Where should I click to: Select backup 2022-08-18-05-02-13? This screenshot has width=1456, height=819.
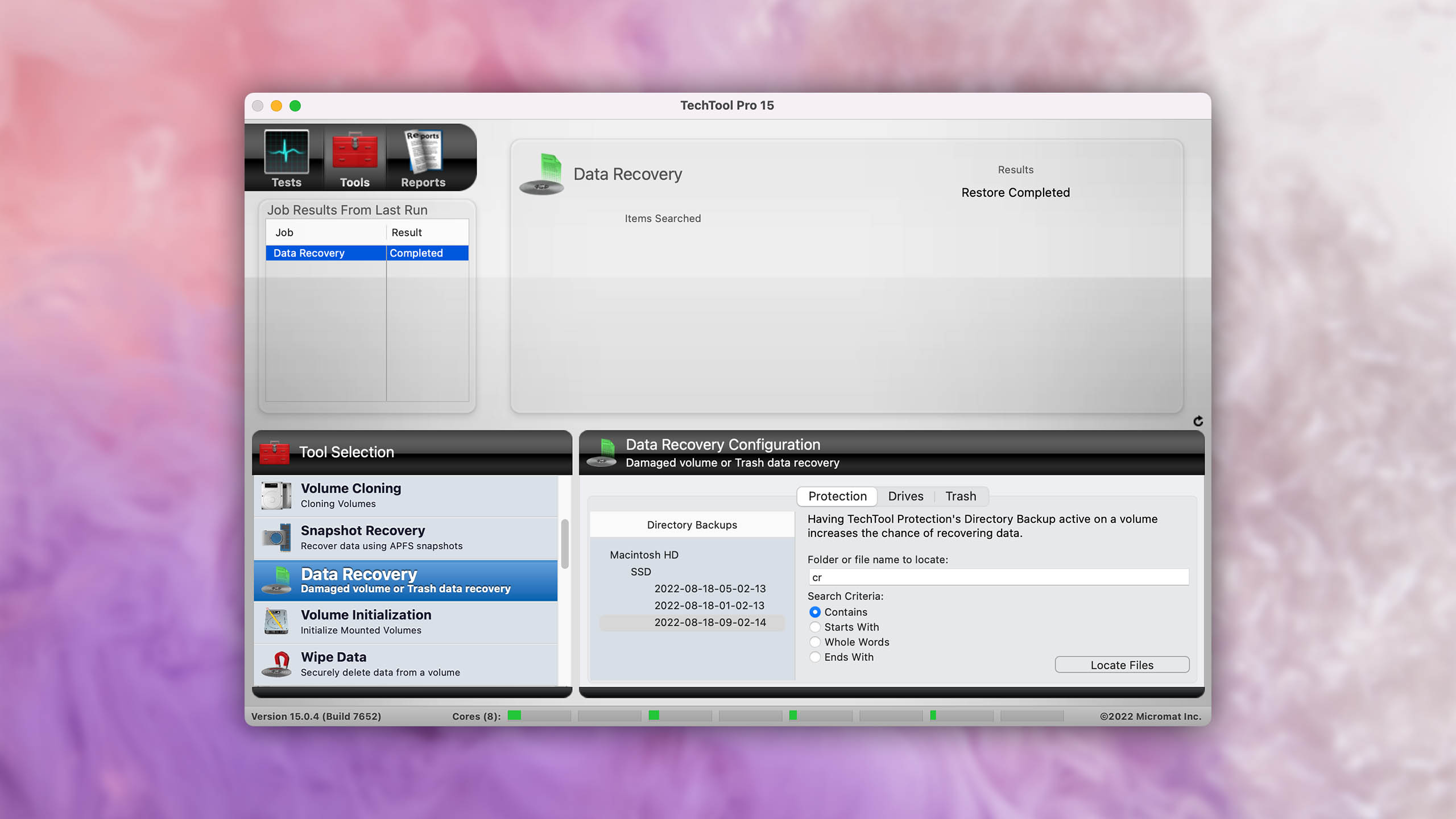[710, 589]
